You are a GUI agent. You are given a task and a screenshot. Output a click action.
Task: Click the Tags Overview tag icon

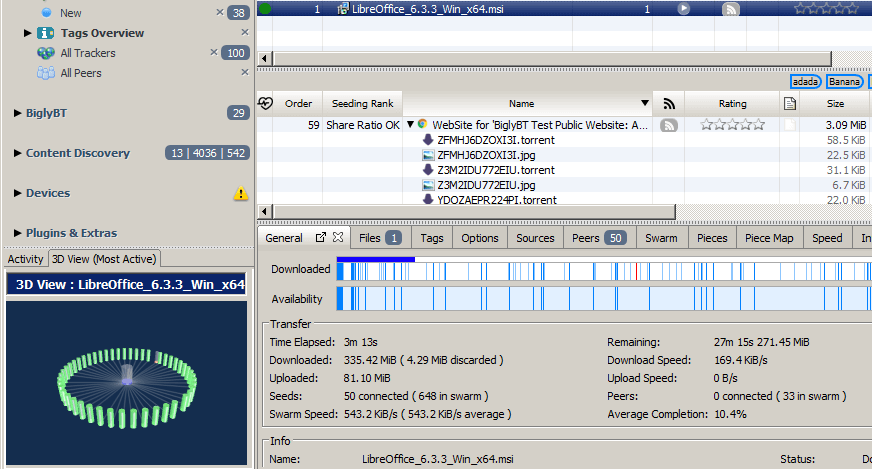click(x=46, y=33)
